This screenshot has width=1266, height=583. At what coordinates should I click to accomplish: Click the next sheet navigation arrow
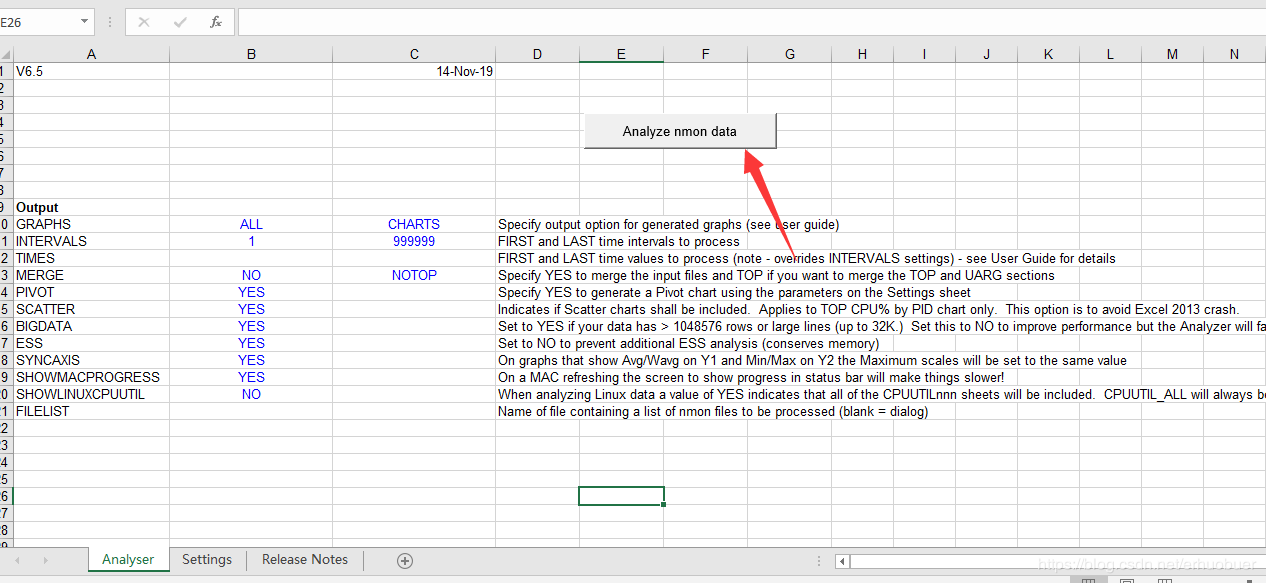tap(45, 561)
